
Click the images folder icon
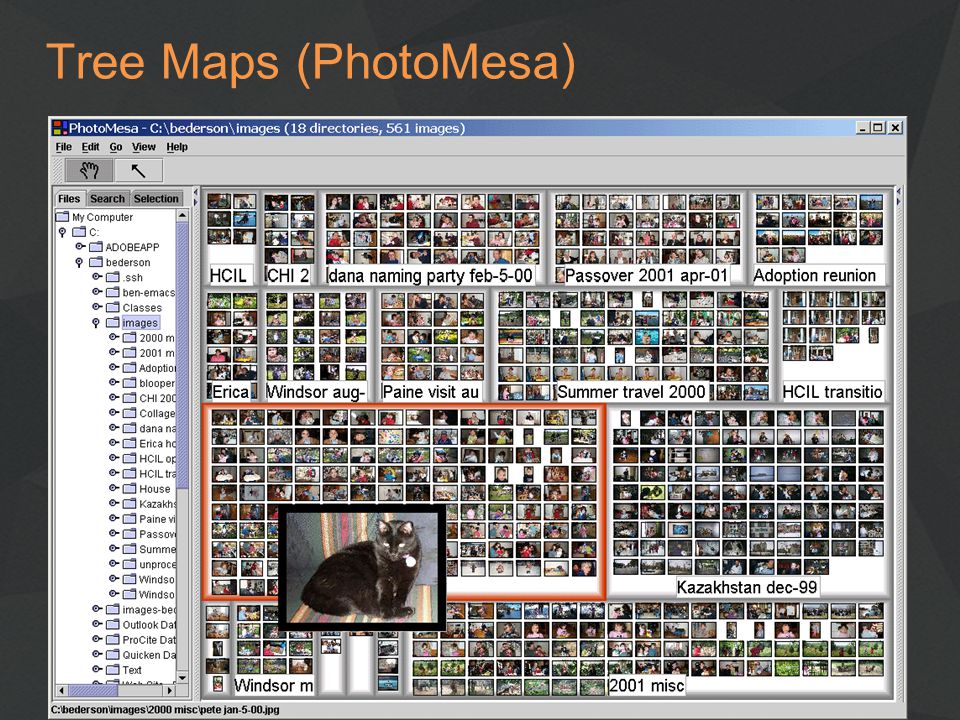click(x=113, y=323)
